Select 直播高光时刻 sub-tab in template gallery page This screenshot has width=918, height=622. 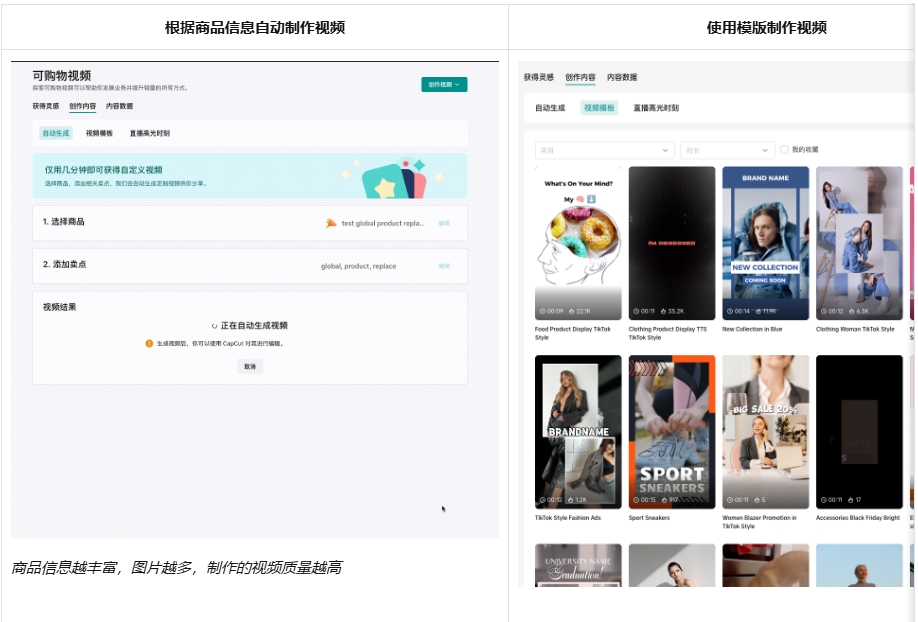[656, 108]
